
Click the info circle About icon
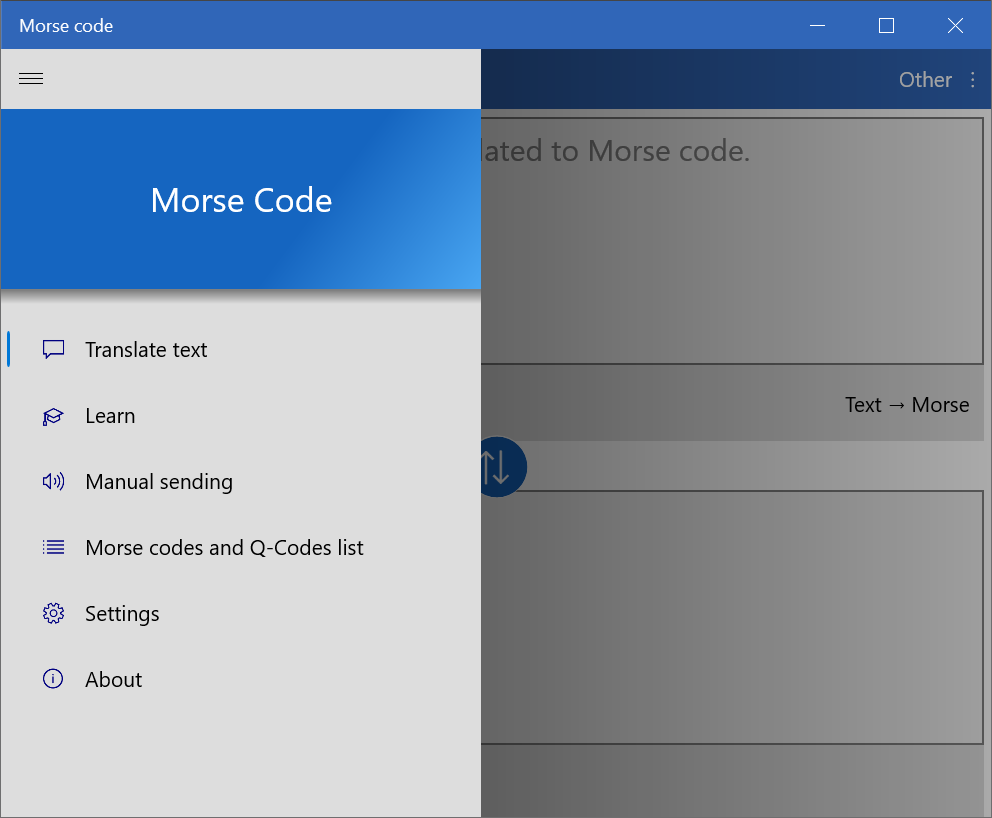click(53, 679)
